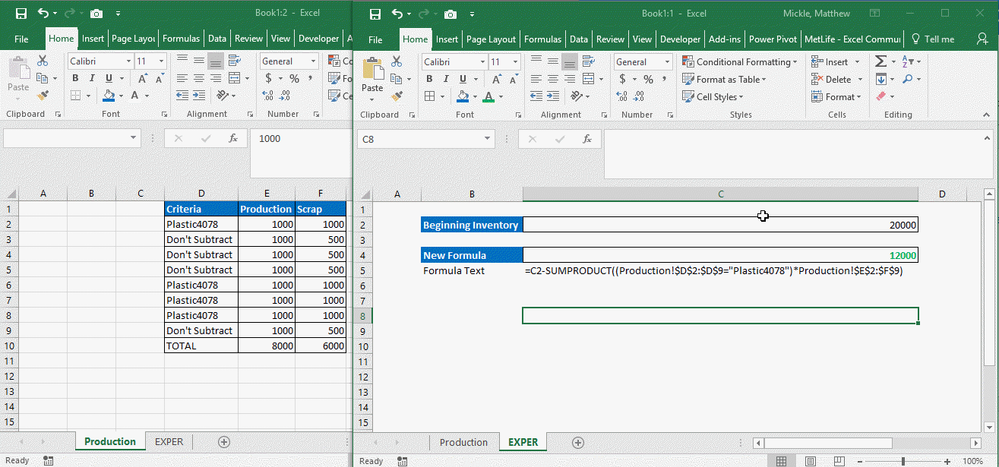Click the new sheet plus button in right window
This screenshot has width=999, height=467.
(578, 442)
